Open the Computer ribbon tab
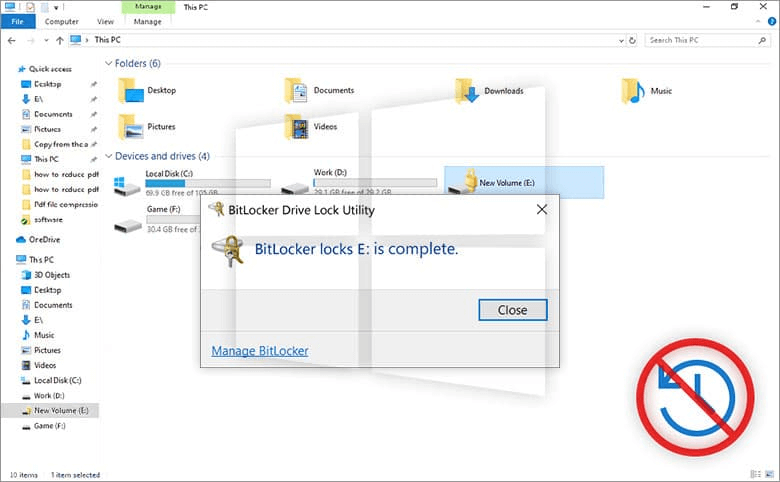This screenshot has width=780, height=482. (62, 22)
